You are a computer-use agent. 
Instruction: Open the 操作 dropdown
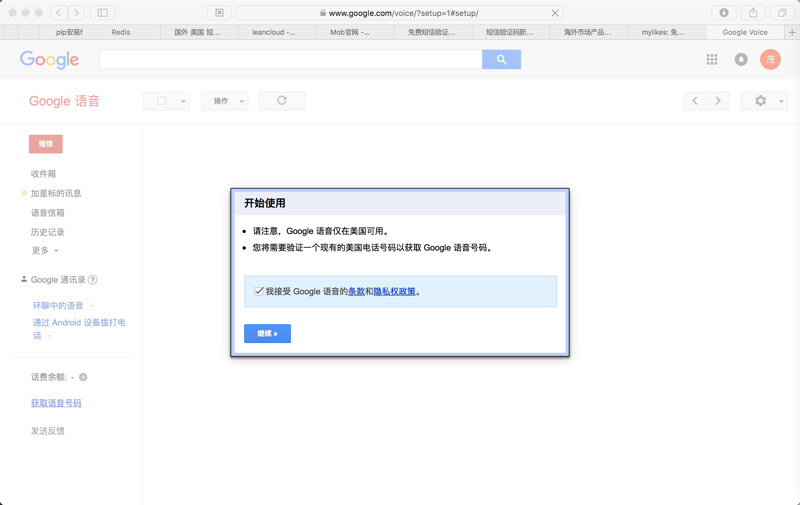[225, 101]
